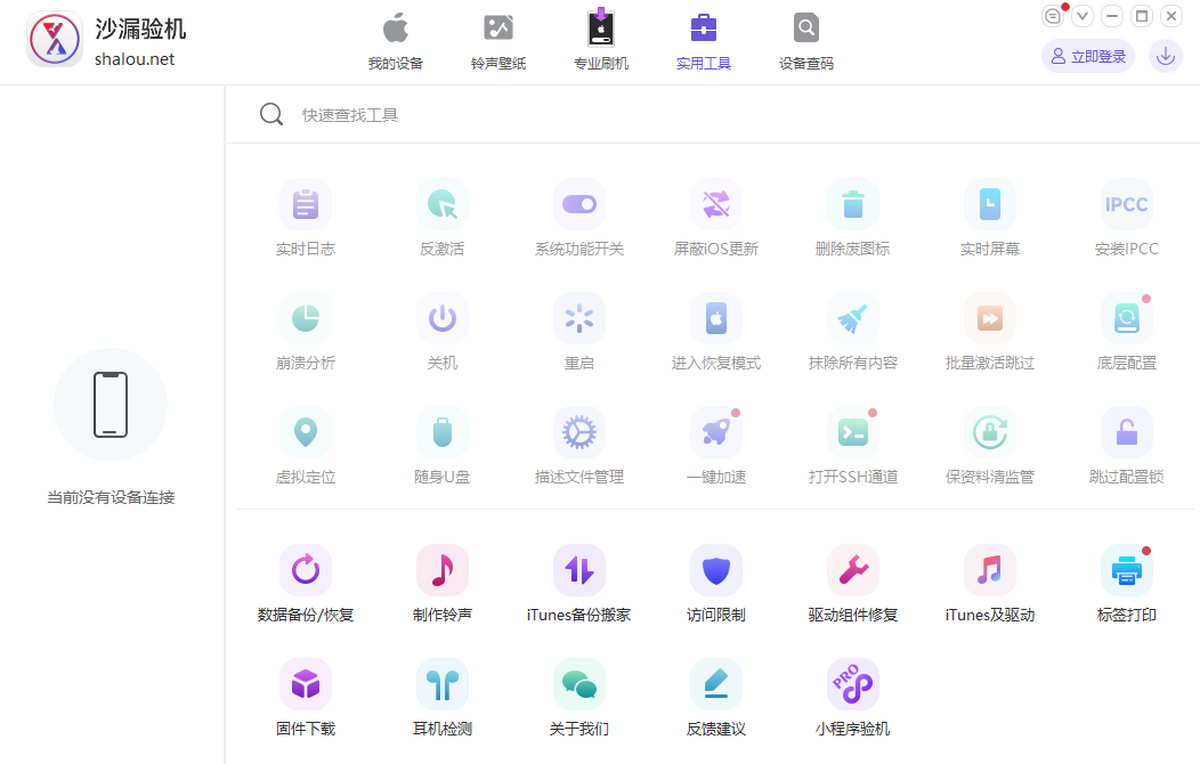Click the 关于我们 chat icon
This screenshot has height=764, width=1200.
click(579, 685)
